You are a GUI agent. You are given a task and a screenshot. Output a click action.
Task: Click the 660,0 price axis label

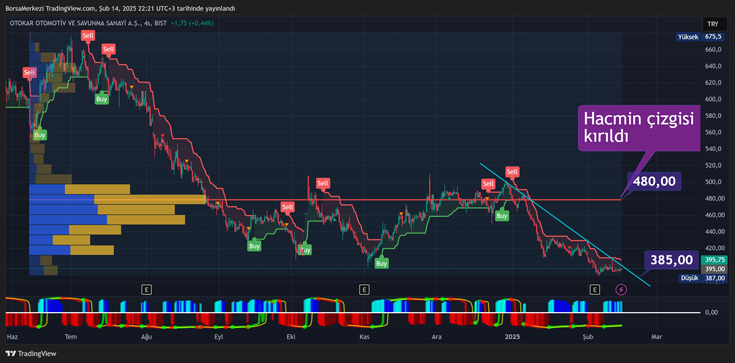pyautogui.click(x=712, y=50)
